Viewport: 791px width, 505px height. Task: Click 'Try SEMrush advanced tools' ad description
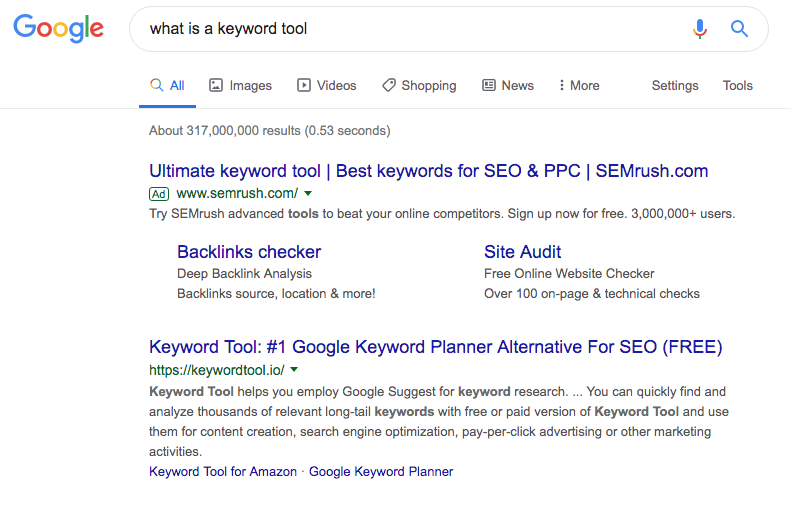coord(442,214)
